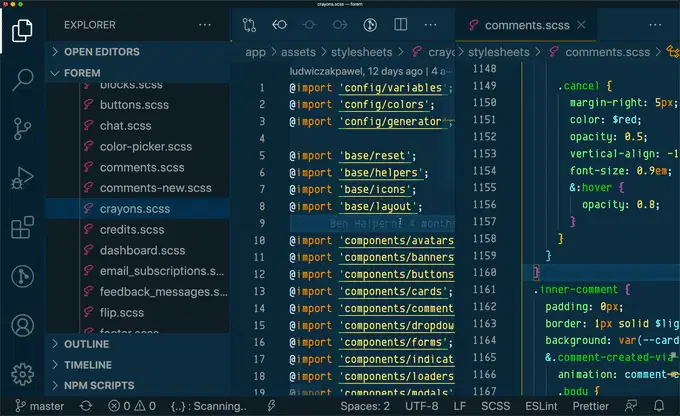Viewport: 680px width, 416px height.
Task: Open Source Control view in activity bar
Action: coord(22,129)
